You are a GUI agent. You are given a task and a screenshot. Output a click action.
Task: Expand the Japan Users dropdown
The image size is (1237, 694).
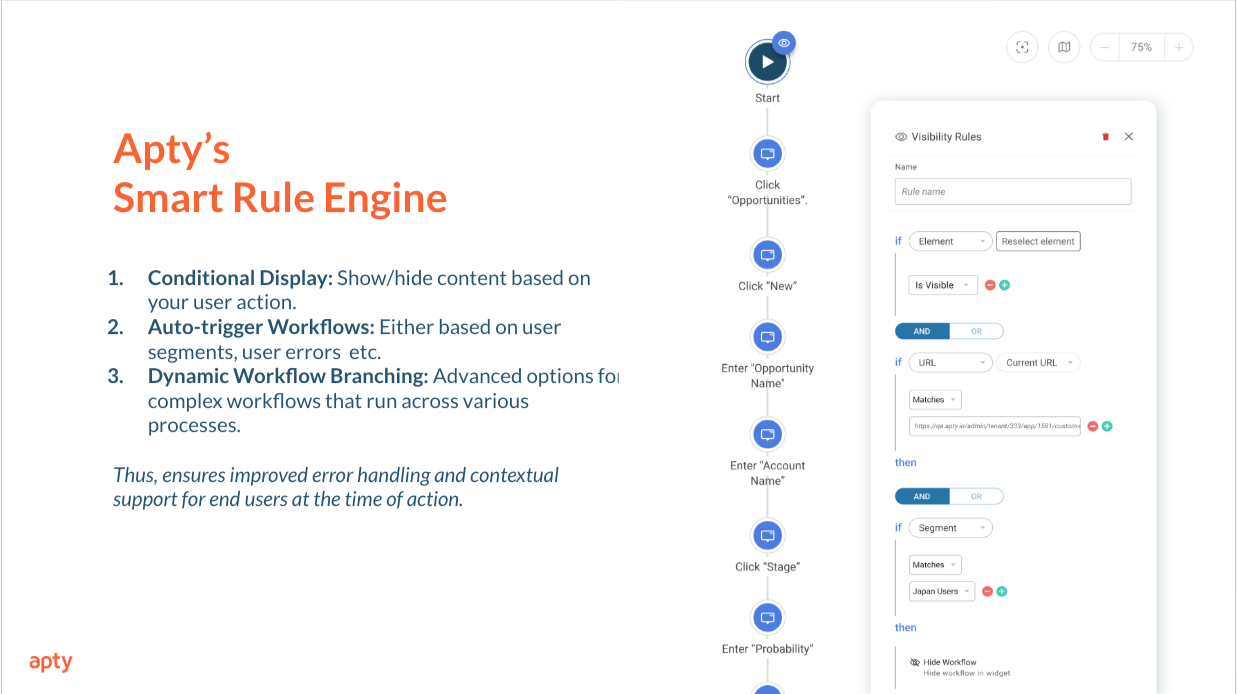tap(941, 591)
